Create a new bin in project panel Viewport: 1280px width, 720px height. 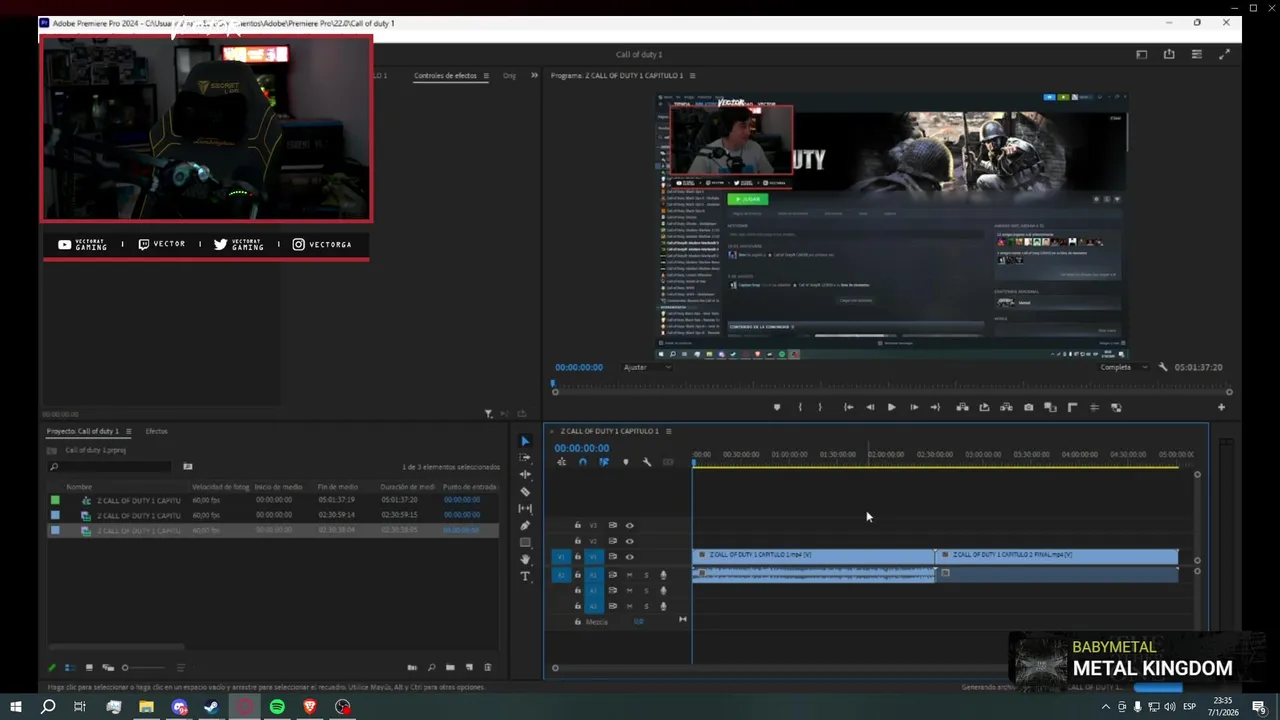coord(450,667)
